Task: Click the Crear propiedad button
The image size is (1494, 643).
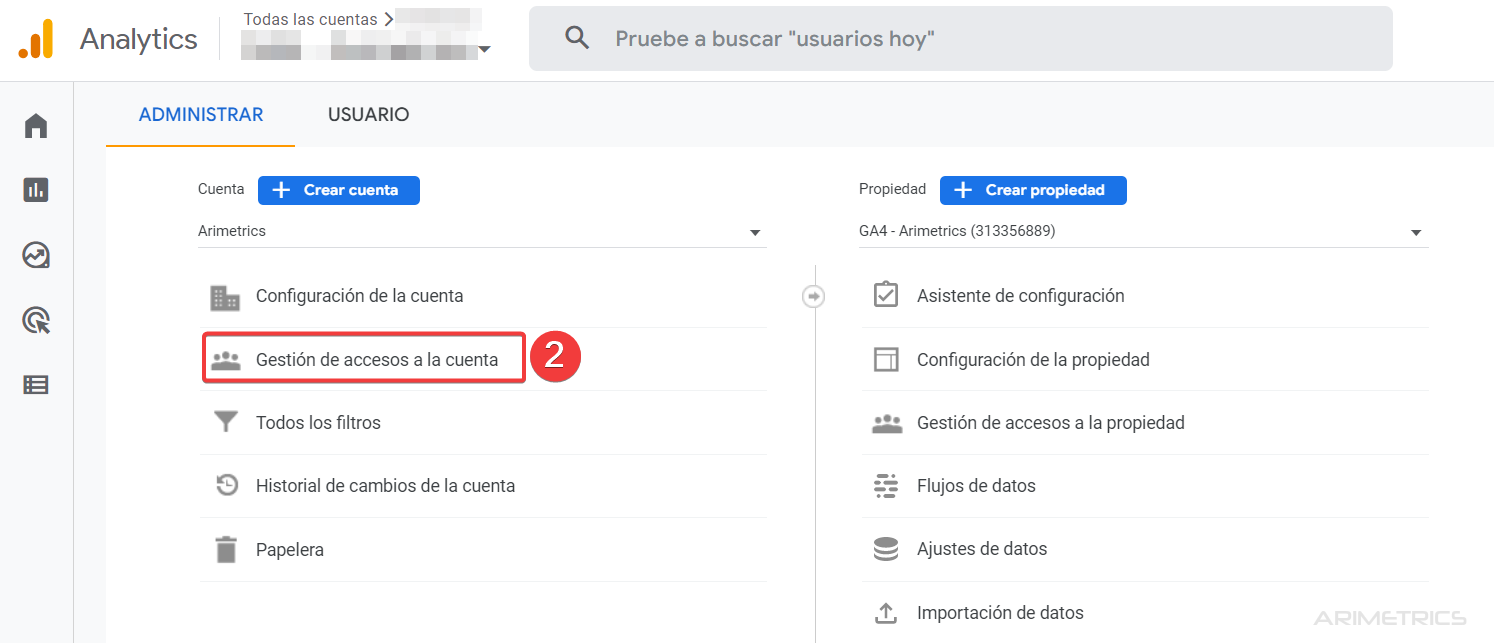Action: click(1033, 190)
